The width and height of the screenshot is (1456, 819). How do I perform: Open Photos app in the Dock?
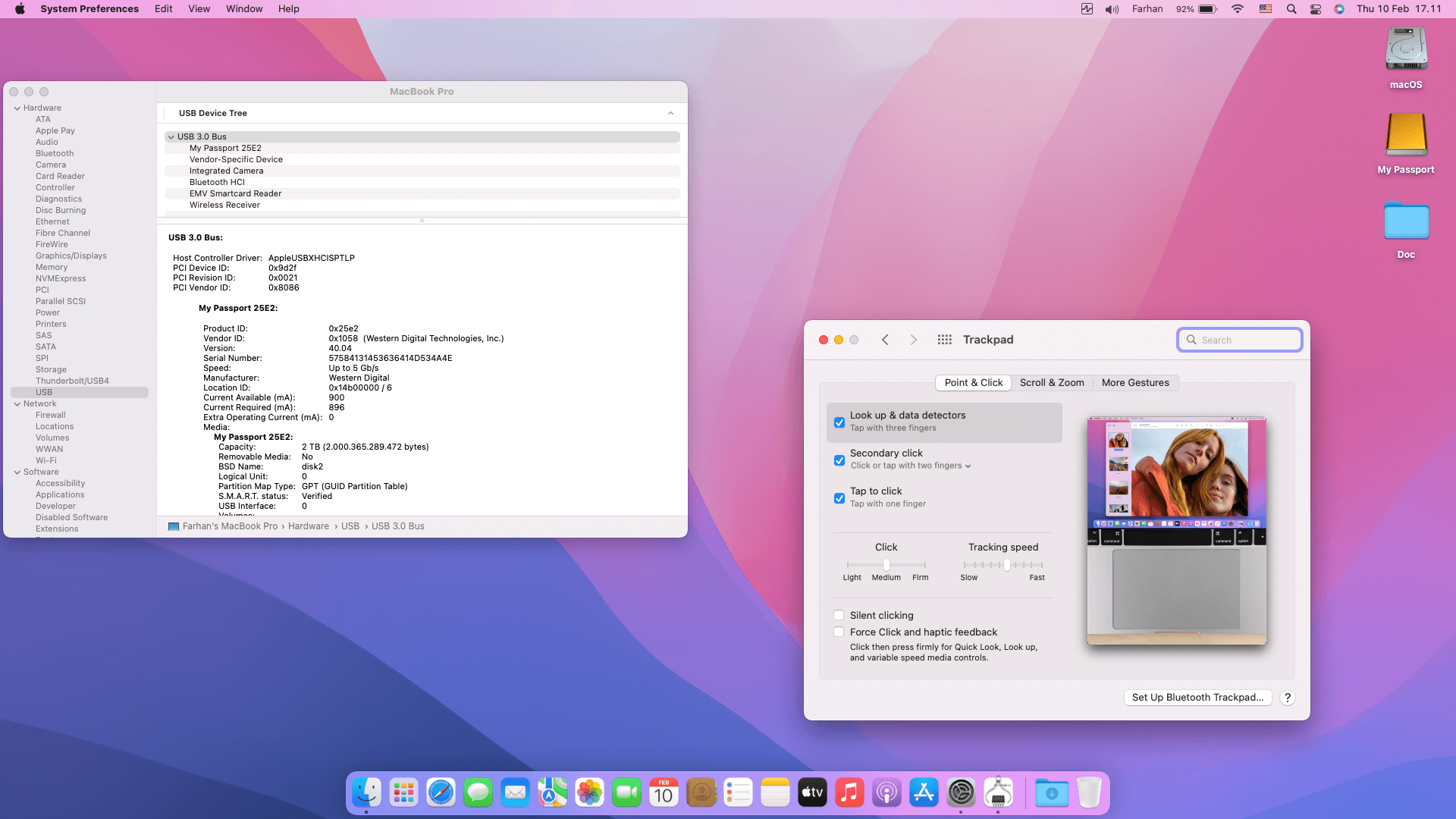589,792
